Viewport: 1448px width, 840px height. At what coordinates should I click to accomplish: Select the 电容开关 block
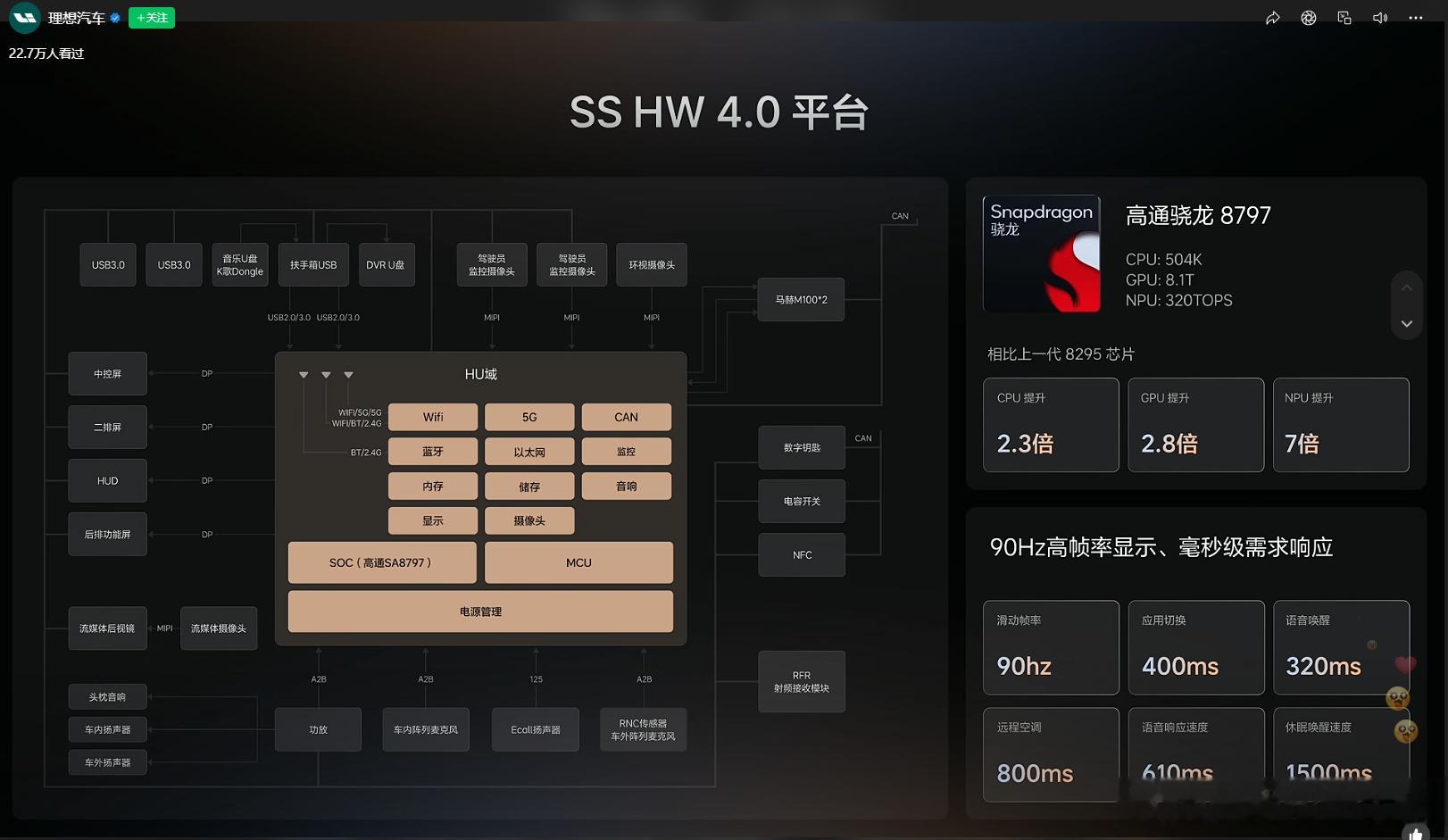tap(802, 502)
